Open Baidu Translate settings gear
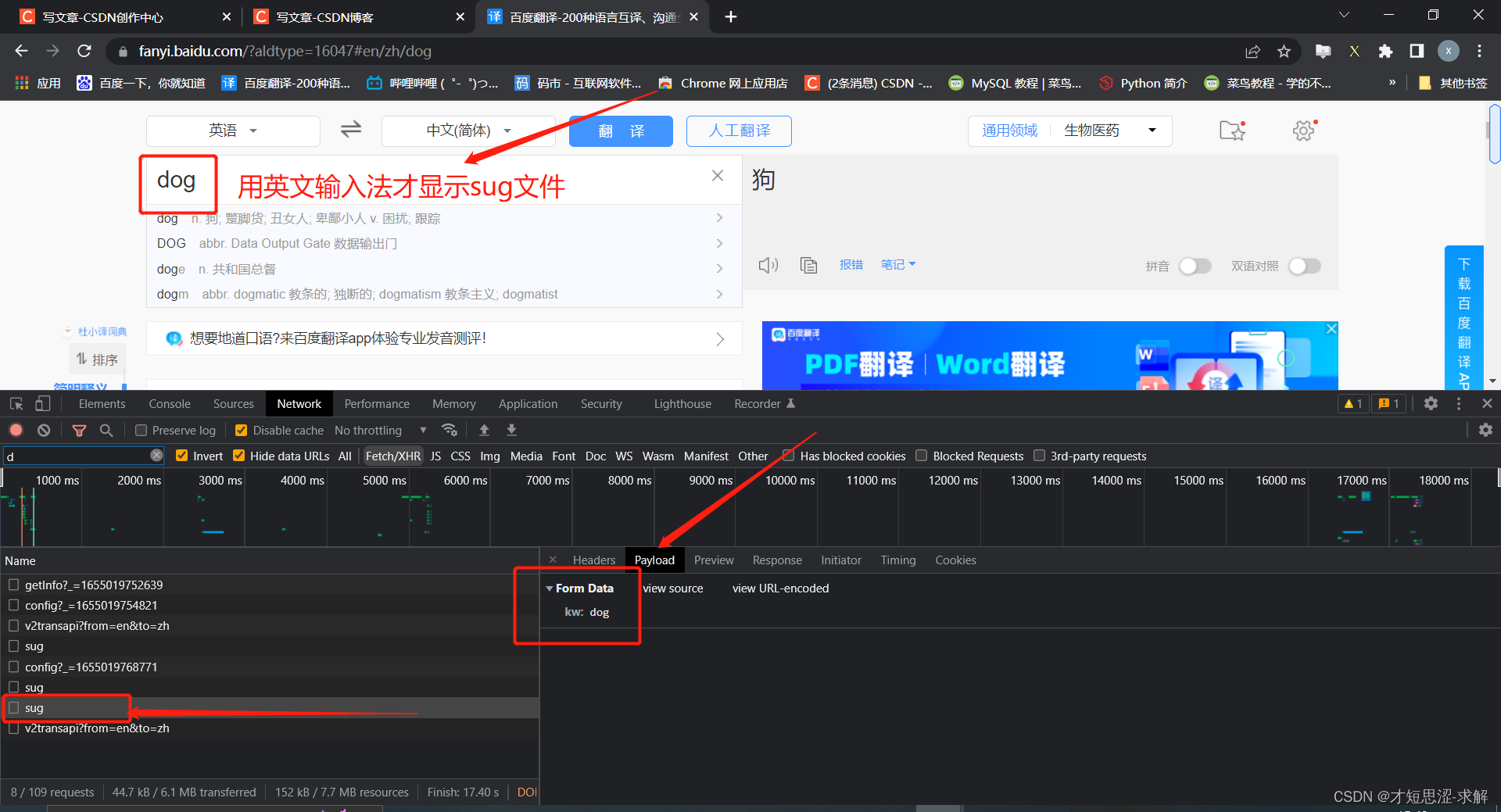This screenshot has width=1501, height=812. (x=1303, y=130)
